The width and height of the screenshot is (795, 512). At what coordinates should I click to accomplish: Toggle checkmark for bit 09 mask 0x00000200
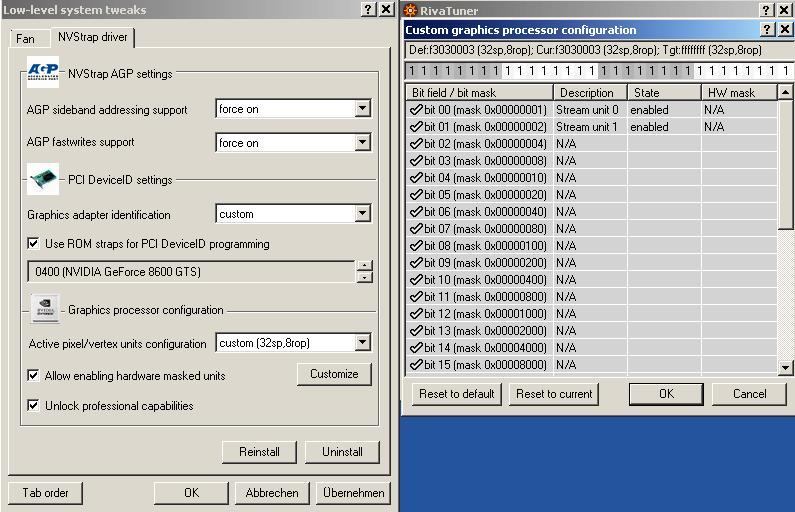[x=416, y=263]
